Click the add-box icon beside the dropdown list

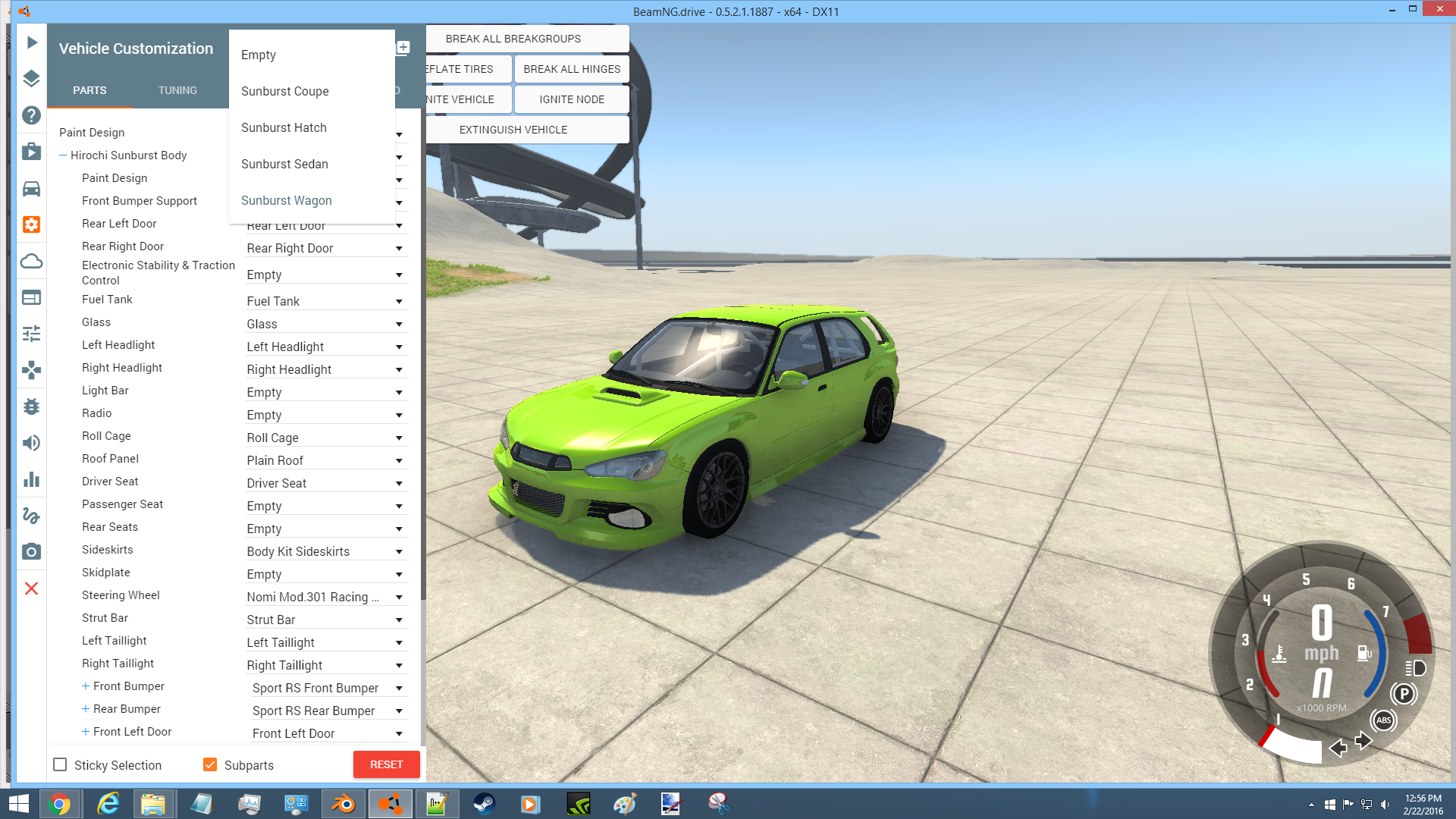pos(403,48)
